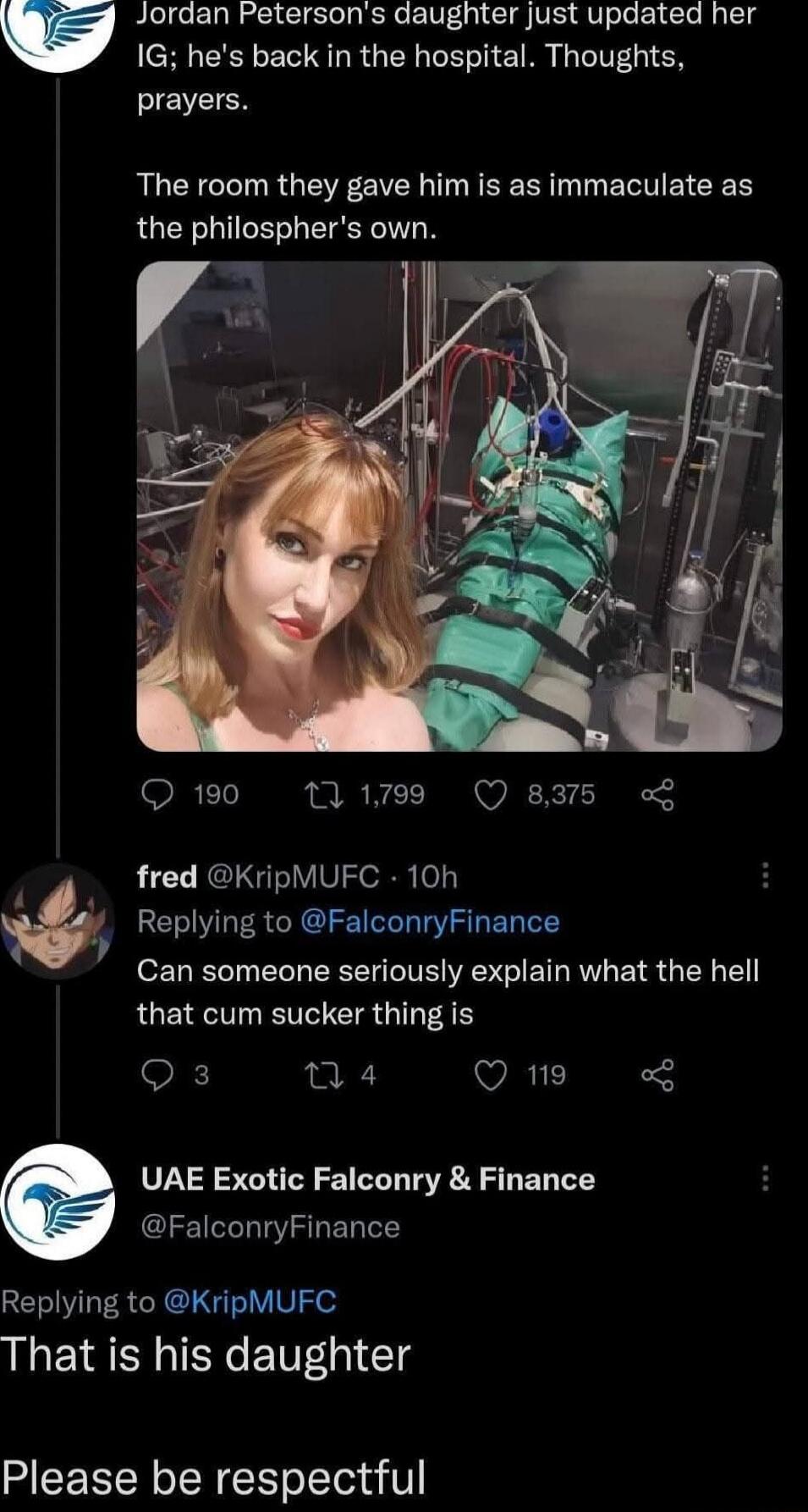
Task: Share fred's reply tweet
Action: pyautogui.click(x=657, y=1075)
